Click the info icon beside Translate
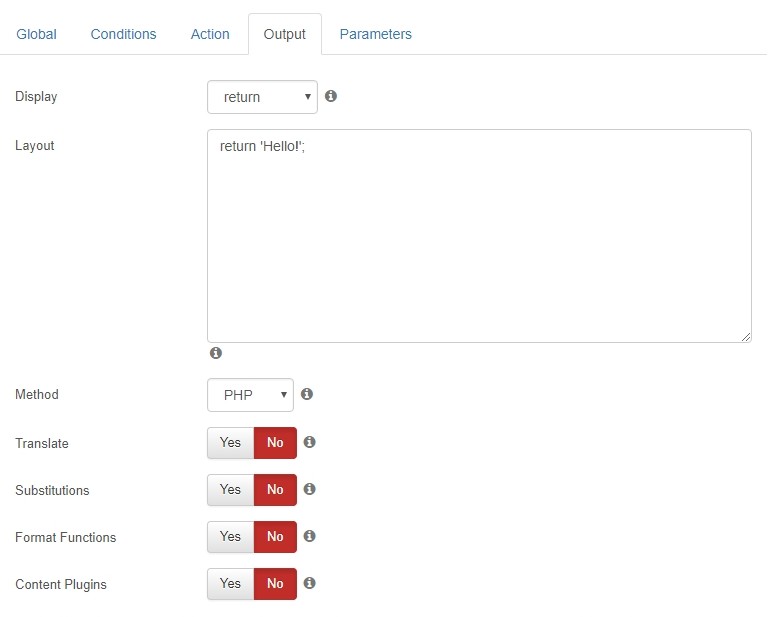This screenshot has height=617, width=768. pyautogui.click(x=310, y=442)
